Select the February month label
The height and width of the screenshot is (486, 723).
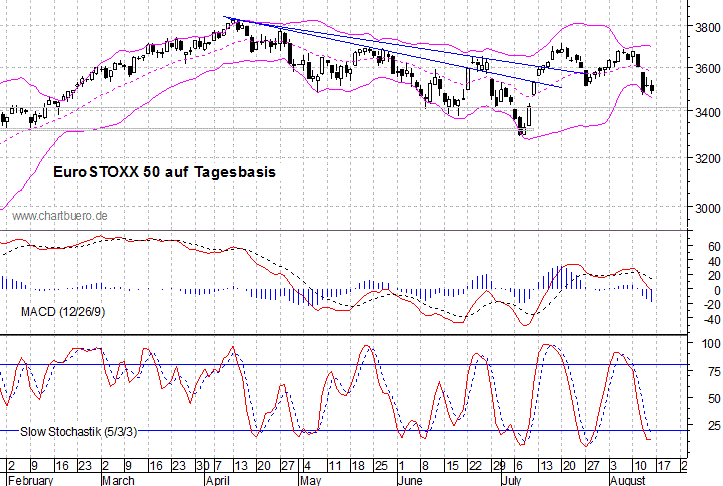click(x=30, y=480)
